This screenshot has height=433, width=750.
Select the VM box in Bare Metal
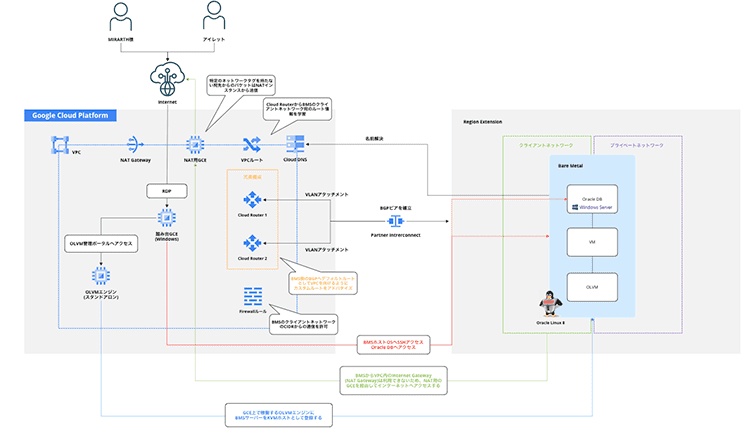[x=592, y=242]
